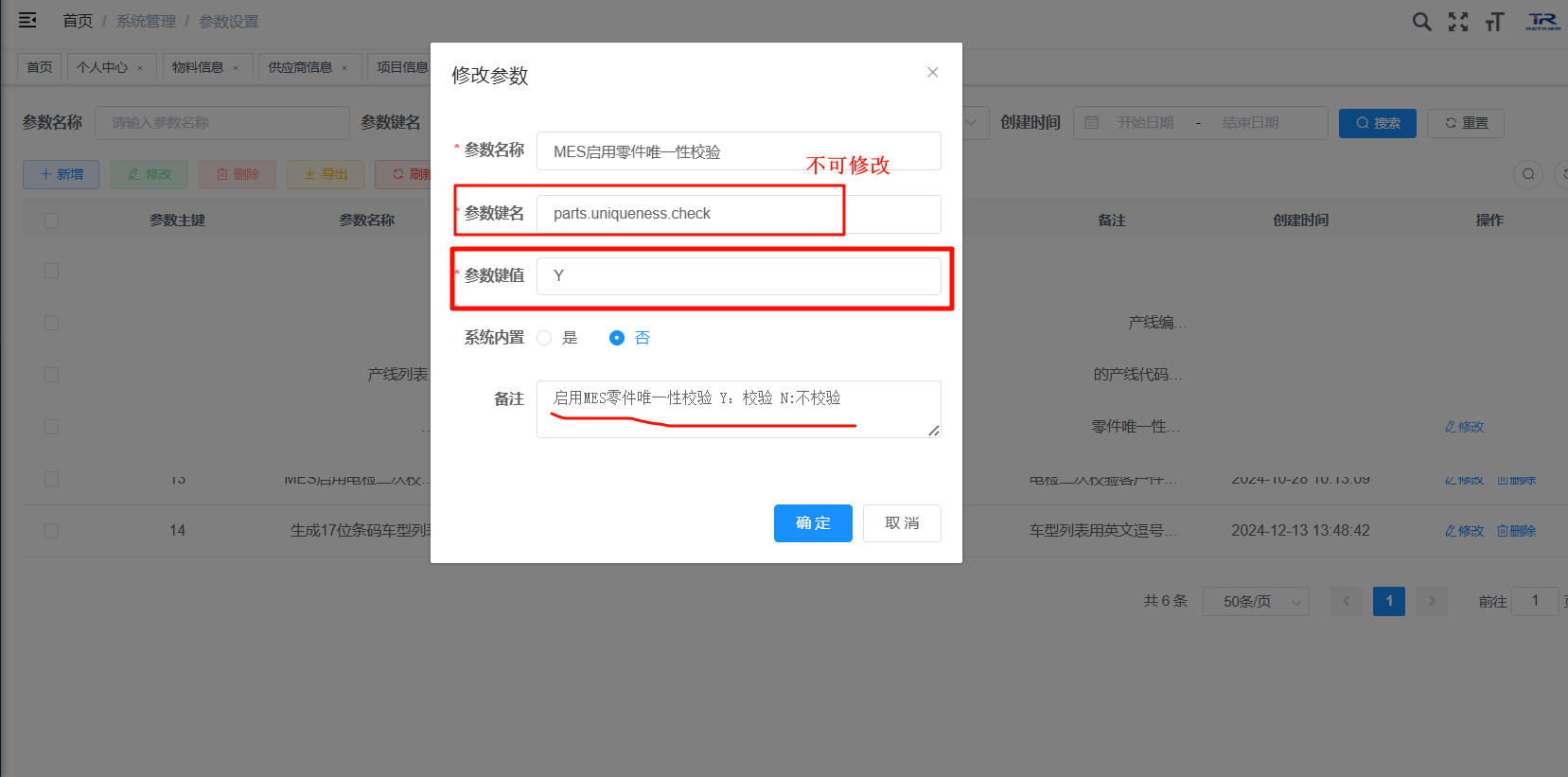Click the green 修改 toolbar button

coord(150,174)
